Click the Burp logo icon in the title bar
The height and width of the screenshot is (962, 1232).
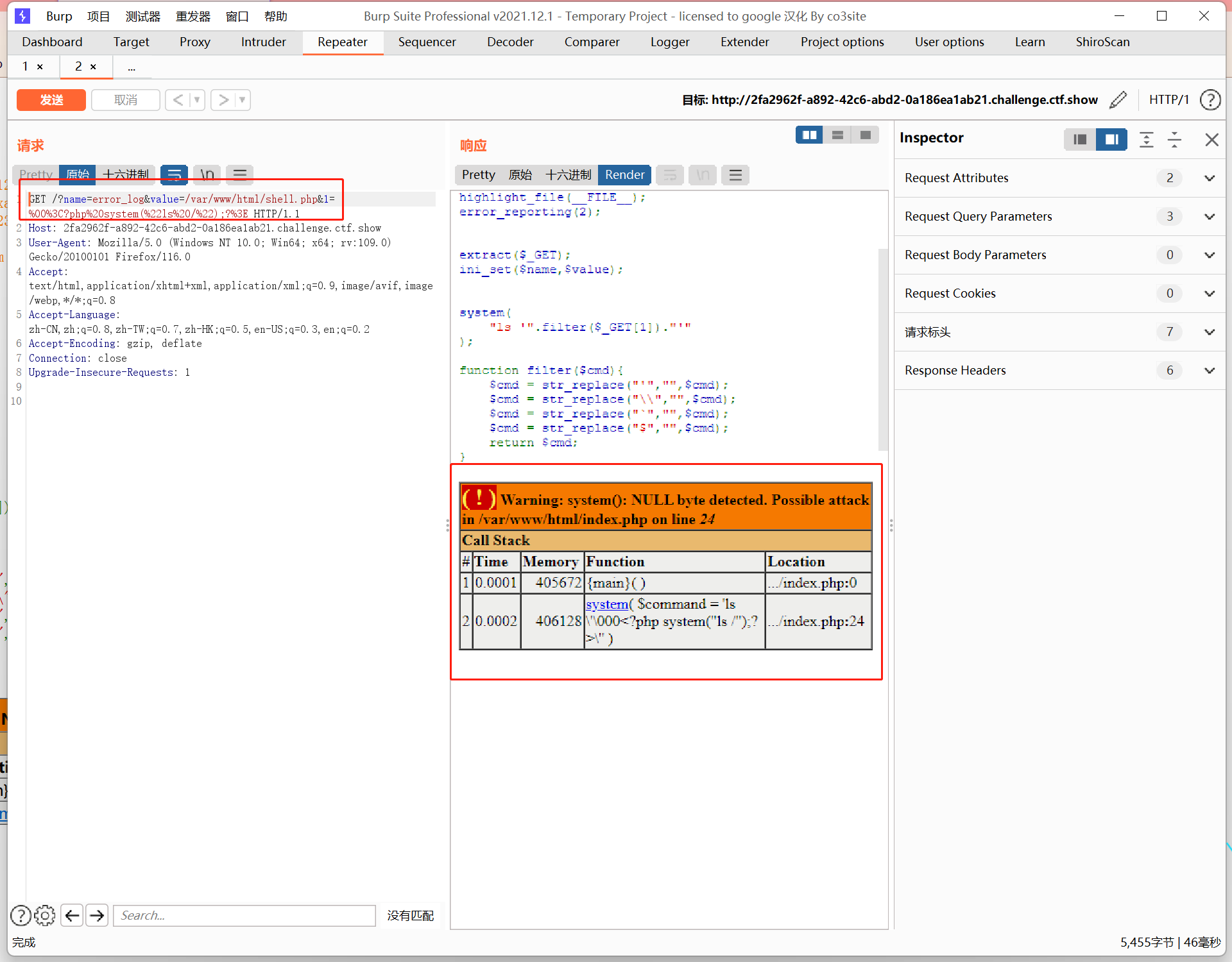22,15
